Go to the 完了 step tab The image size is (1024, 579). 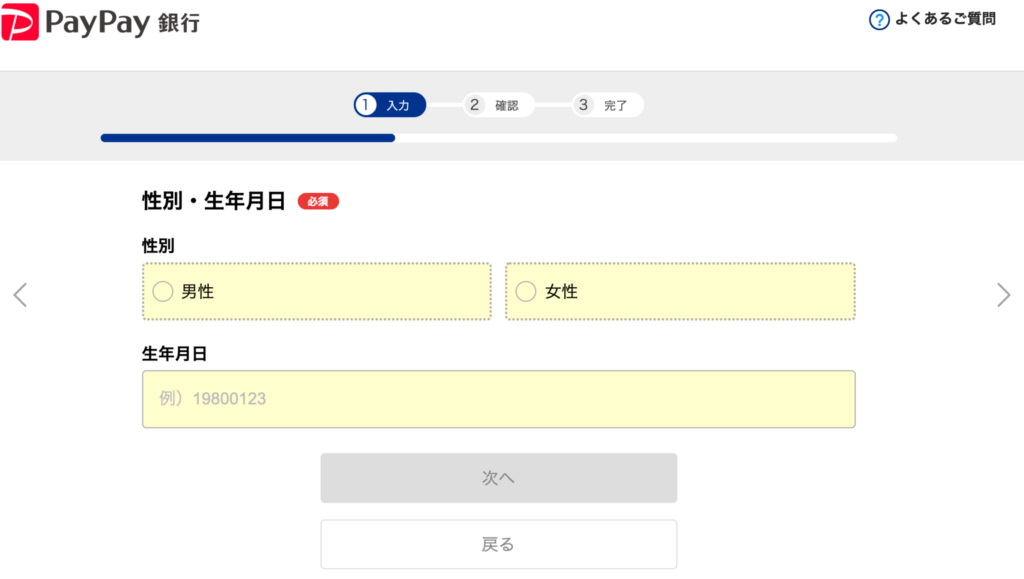pyautogui.click(x=615, y=106)
